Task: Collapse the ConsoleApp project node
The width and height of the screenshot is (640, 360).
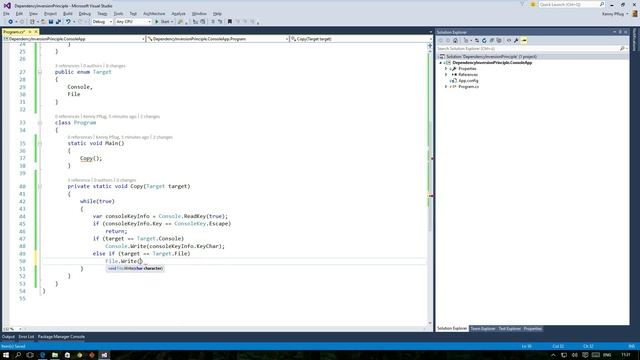Action: pos(441,63)
